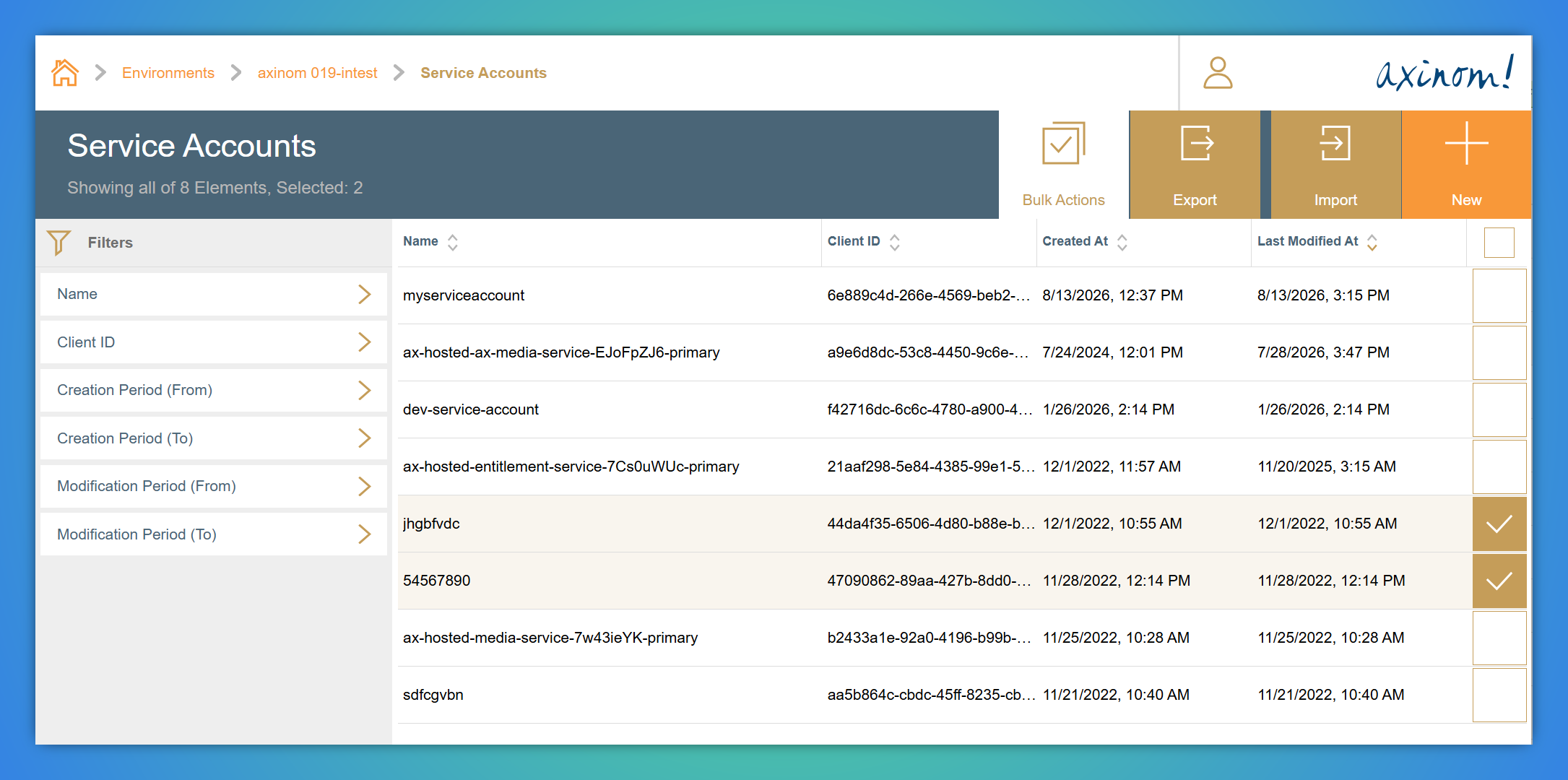
Task: Click client ID starting 44da4f35
Action: point(931,524)
